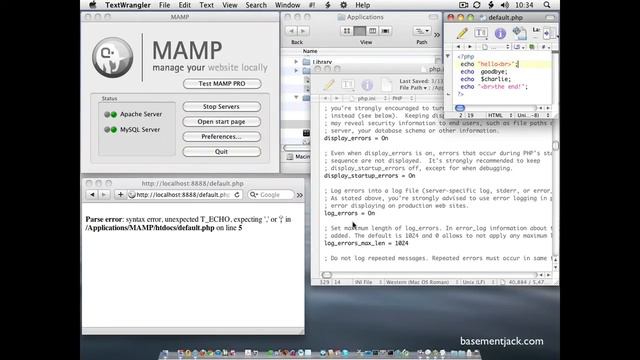The image size is (640, 360).
Task: Open the Apple menu
Action: pos(93,5)
